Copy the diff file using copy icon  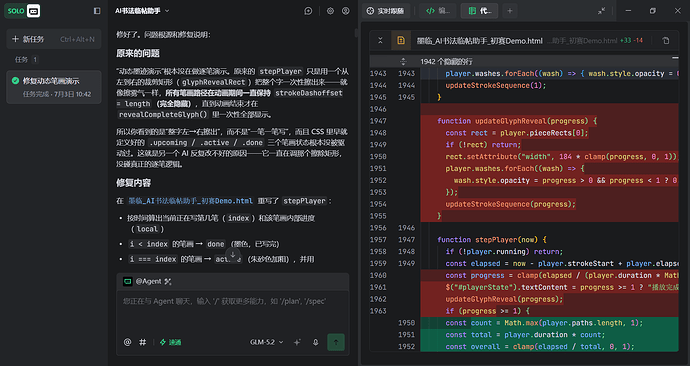[666, 40]
